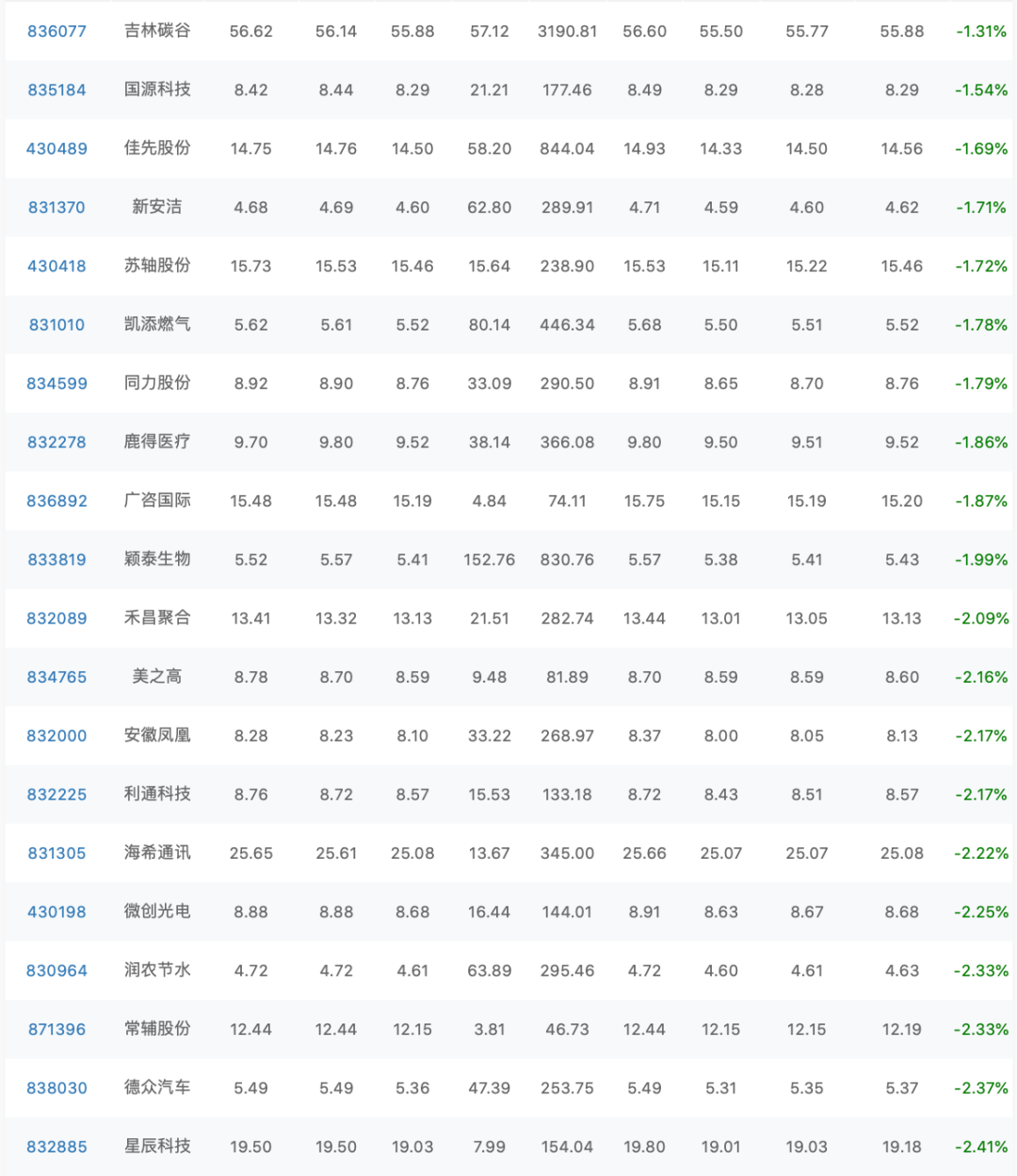Viewport: 1017px width, 1176px height.
Task: Click the -1.86% change for 鹿得医疗
Action: (x=981, y=443)
